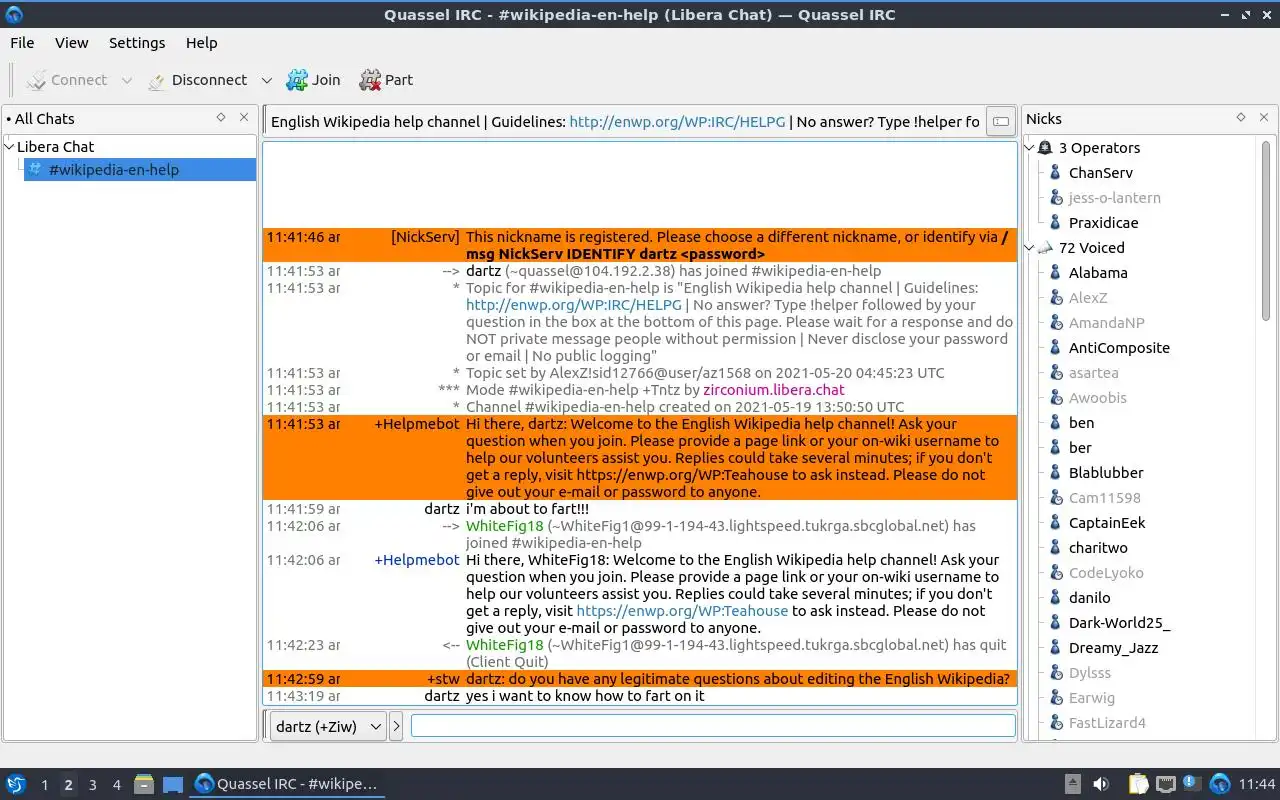
Task: Open the zirconium.libera.chat server link
Action: (774, 390)
